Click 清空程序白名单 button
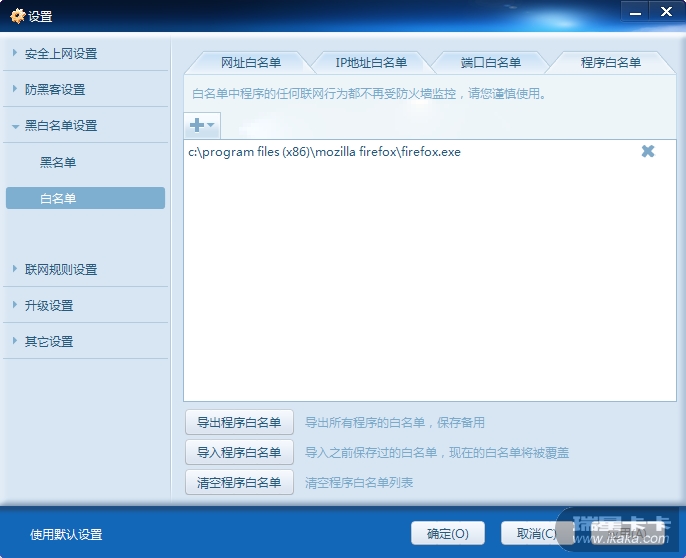 [x=239, y=482]
